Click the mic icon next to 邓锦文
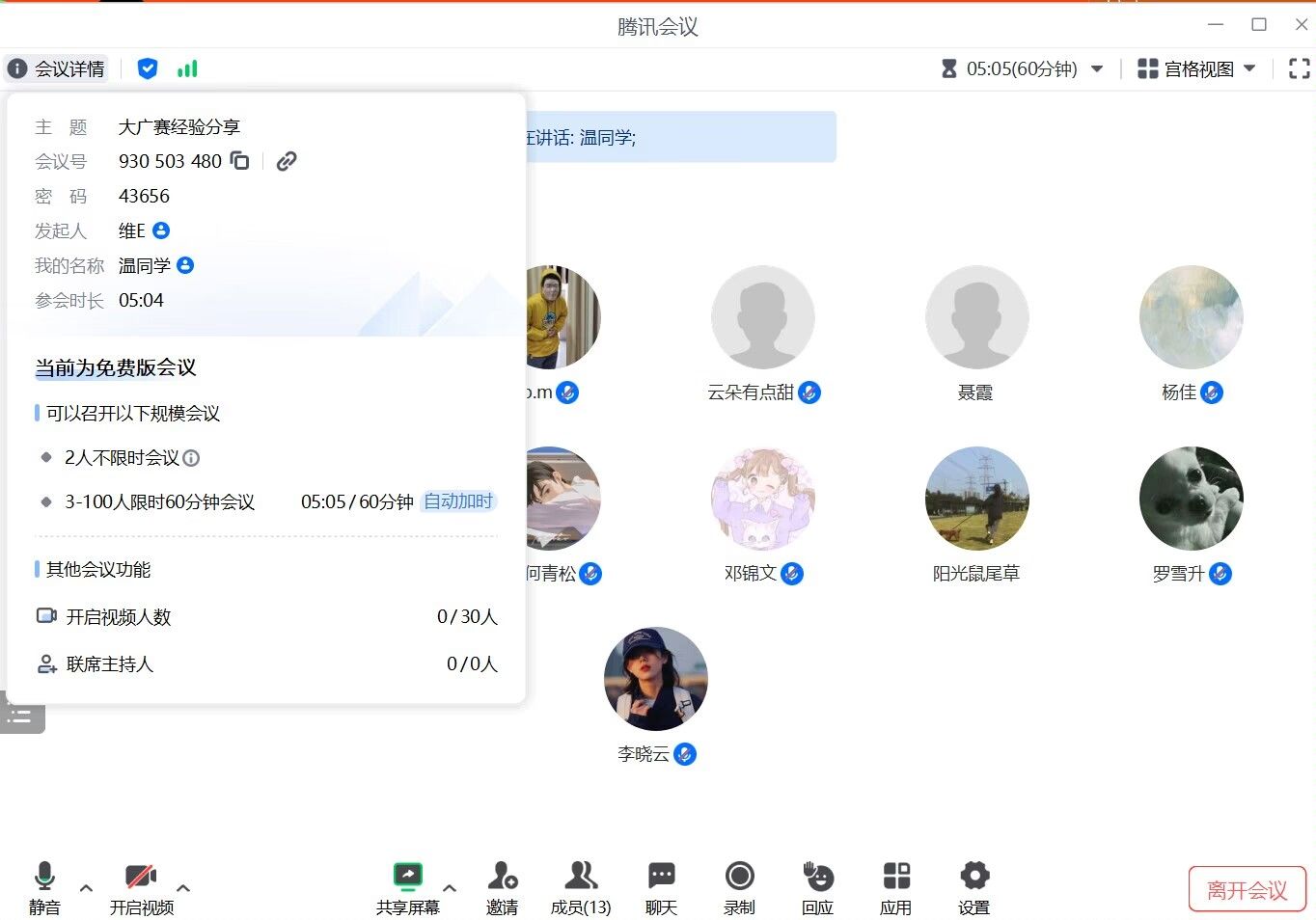The image size is (1316, 920). click(792, 574)
